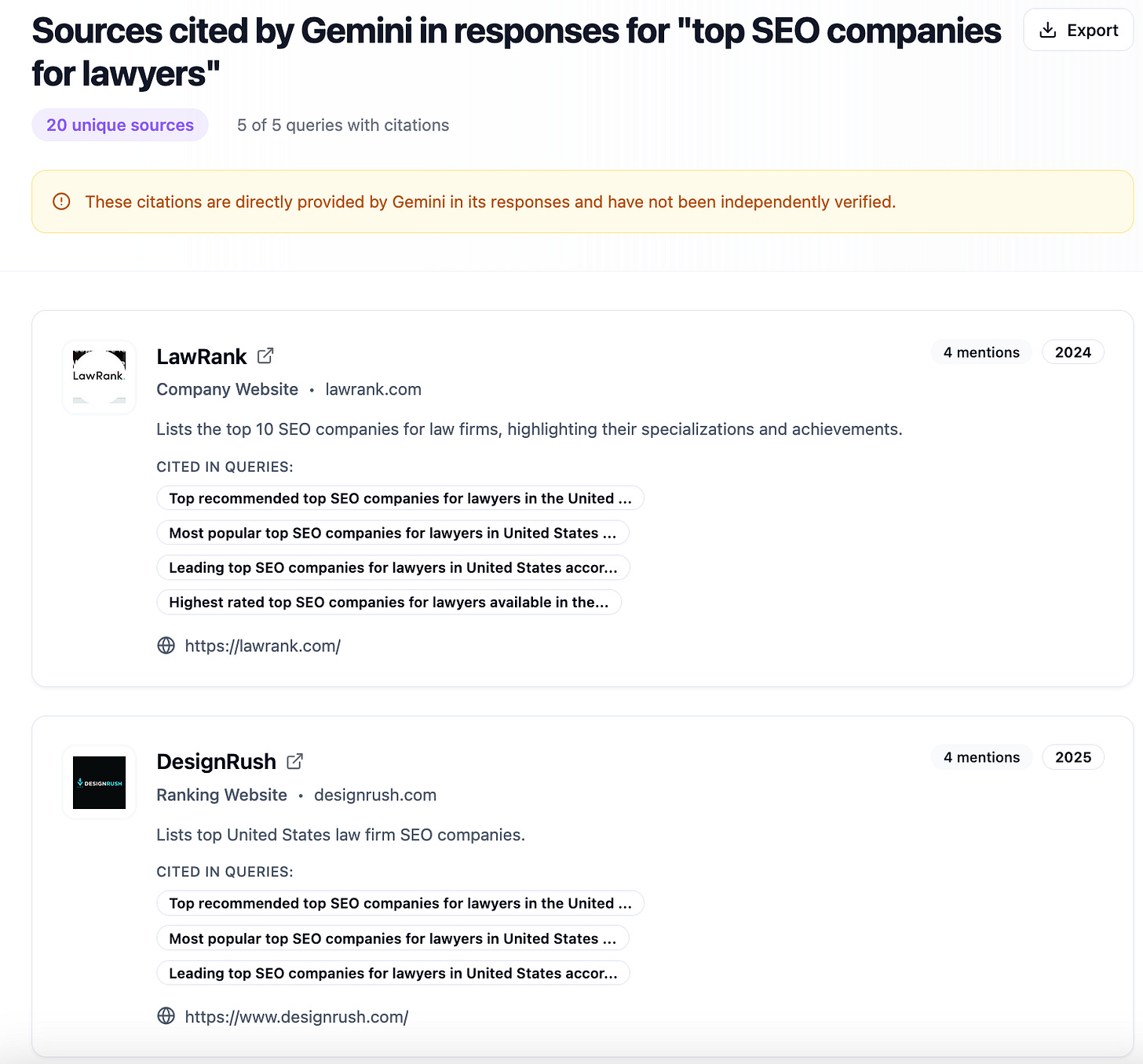Click the designrush.com domain text
1143x1064 pixels.
tap(375, 795)
